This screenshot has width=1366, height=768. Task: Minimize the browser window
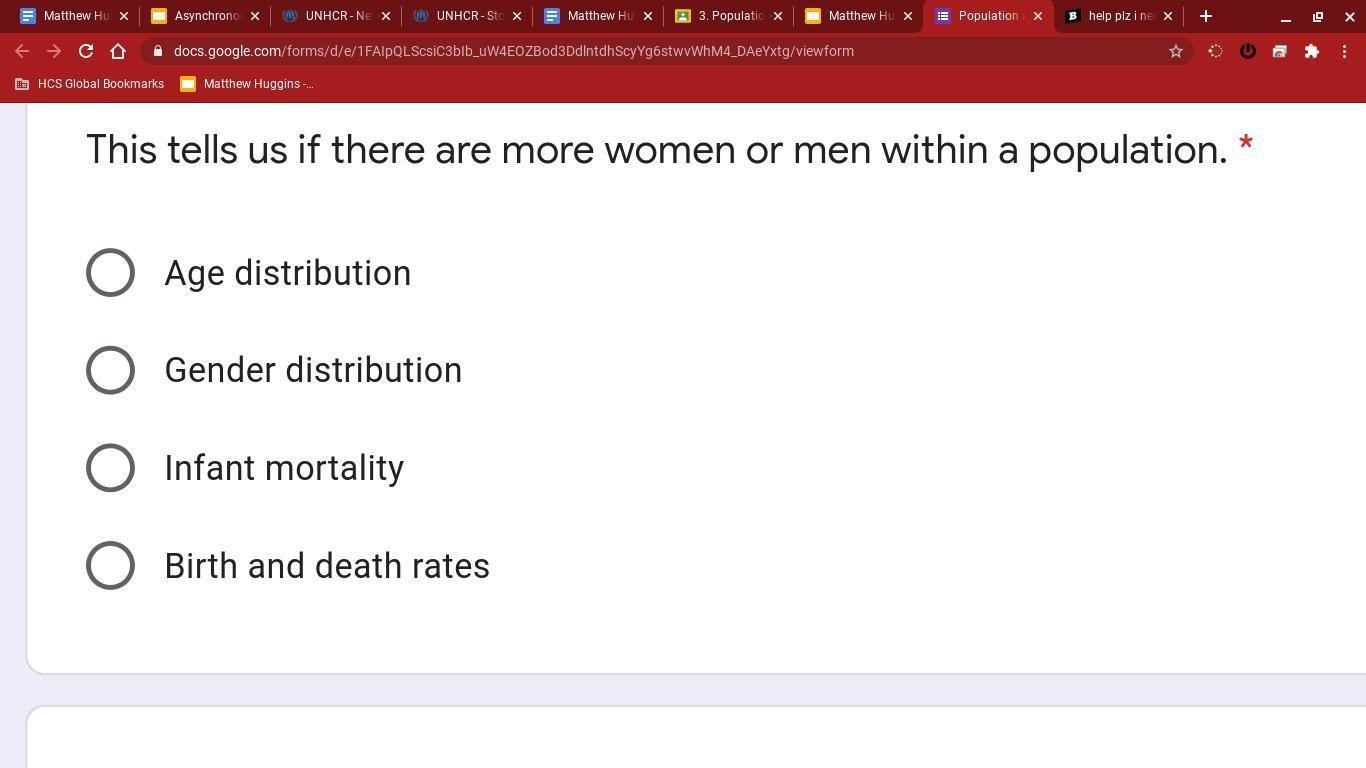1286,16
